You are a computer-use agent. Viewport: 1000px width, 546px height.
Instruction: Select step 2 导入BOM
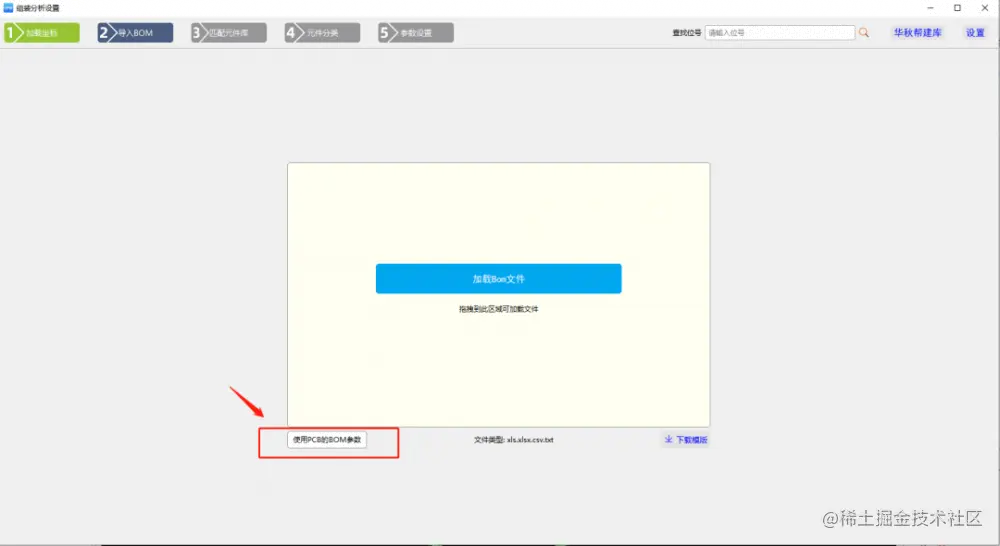pos(135,33)
